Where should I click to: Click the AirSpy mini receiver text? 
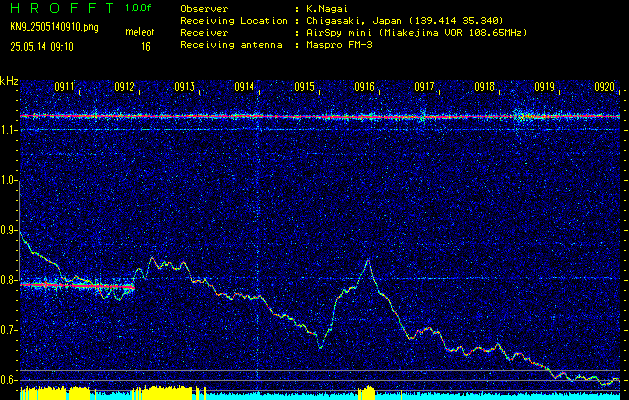tap(416, 33)
